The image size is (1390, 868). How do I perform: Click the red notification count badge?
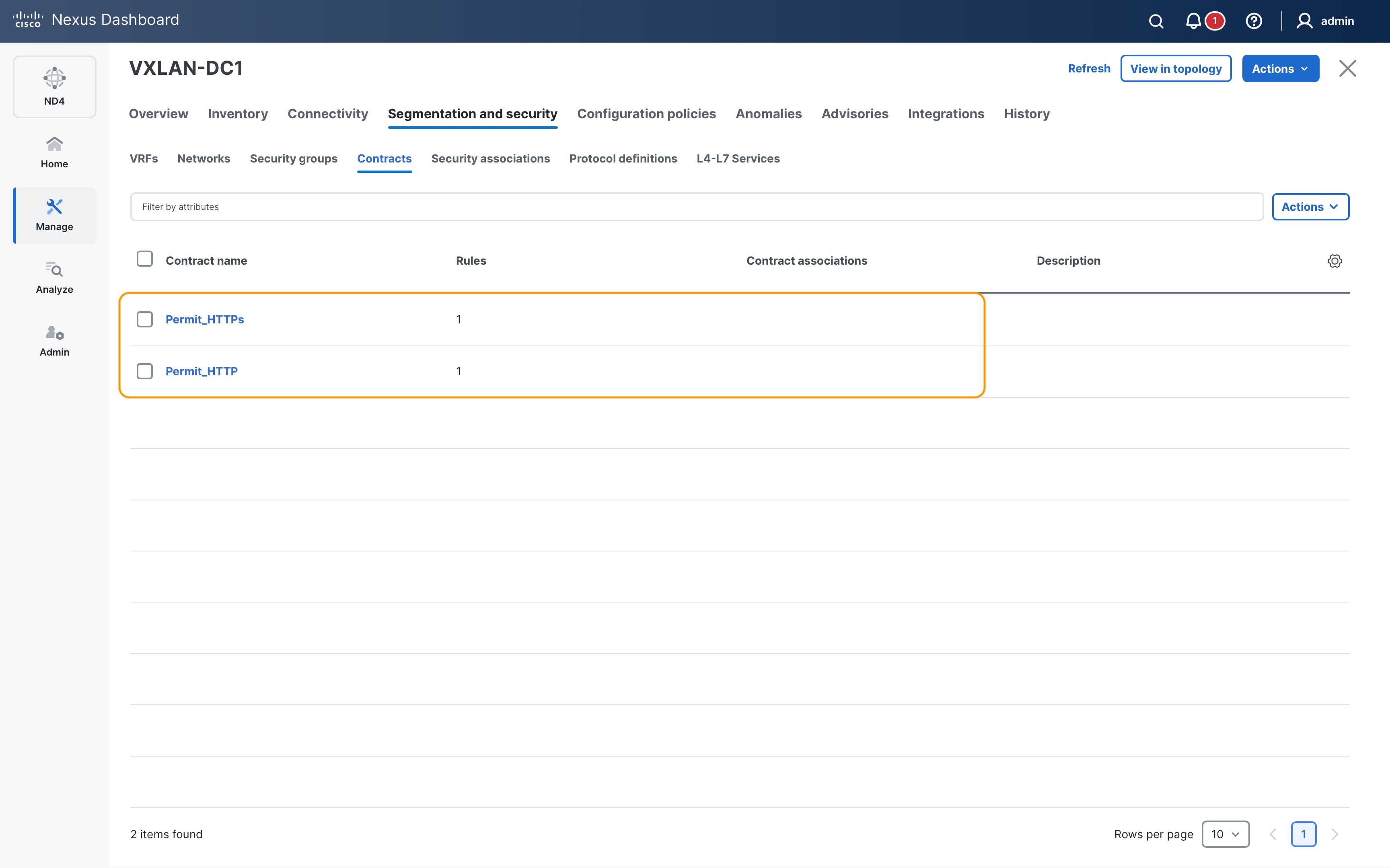(x=1214, y=21)
